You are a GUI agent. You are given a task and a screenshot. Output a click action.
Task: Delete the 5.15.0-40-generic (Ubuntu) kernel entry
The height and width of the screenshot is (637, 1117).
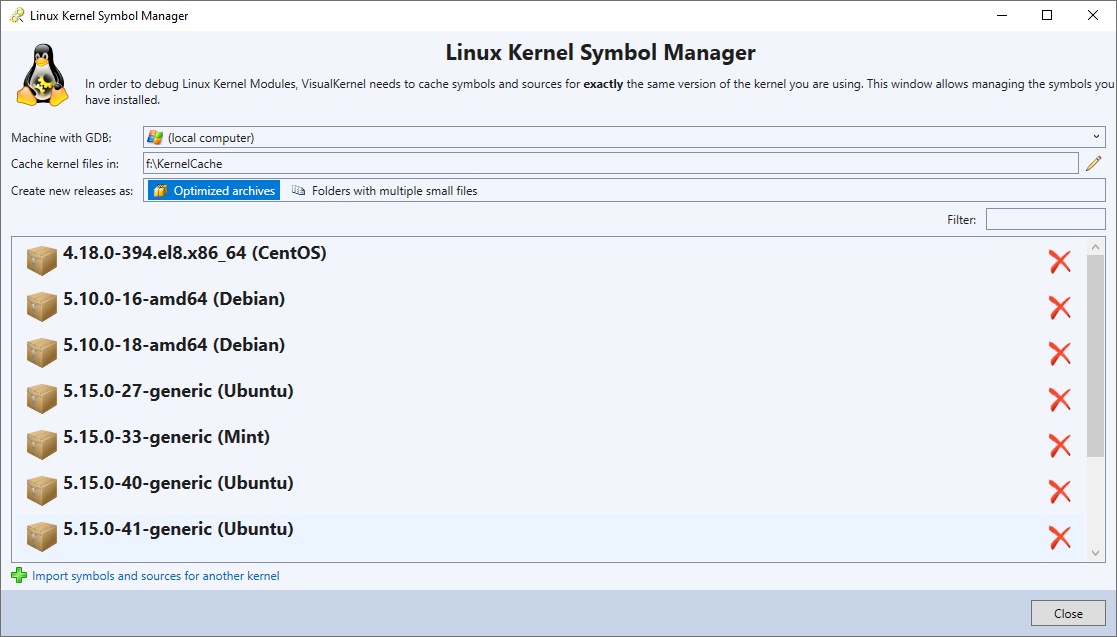1060,492
